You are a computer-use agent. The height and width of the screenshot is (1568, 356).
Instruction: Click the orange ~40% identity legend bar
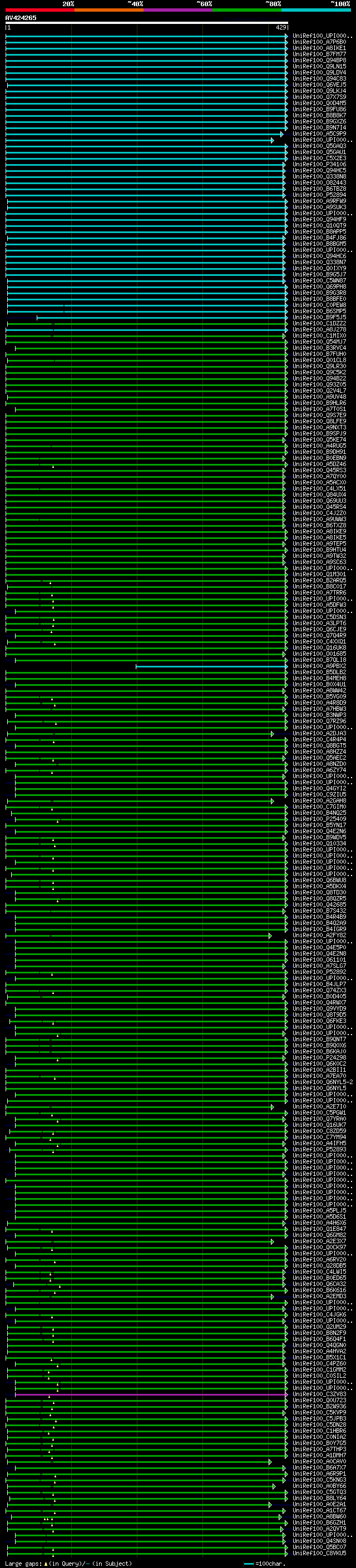coord(109,10)
